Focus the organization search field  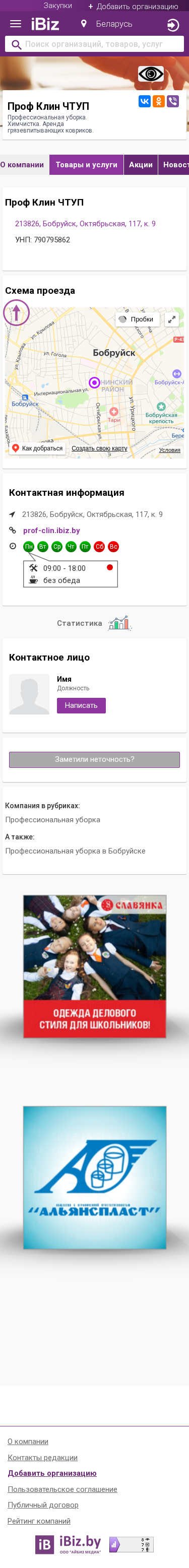(95, 44)
